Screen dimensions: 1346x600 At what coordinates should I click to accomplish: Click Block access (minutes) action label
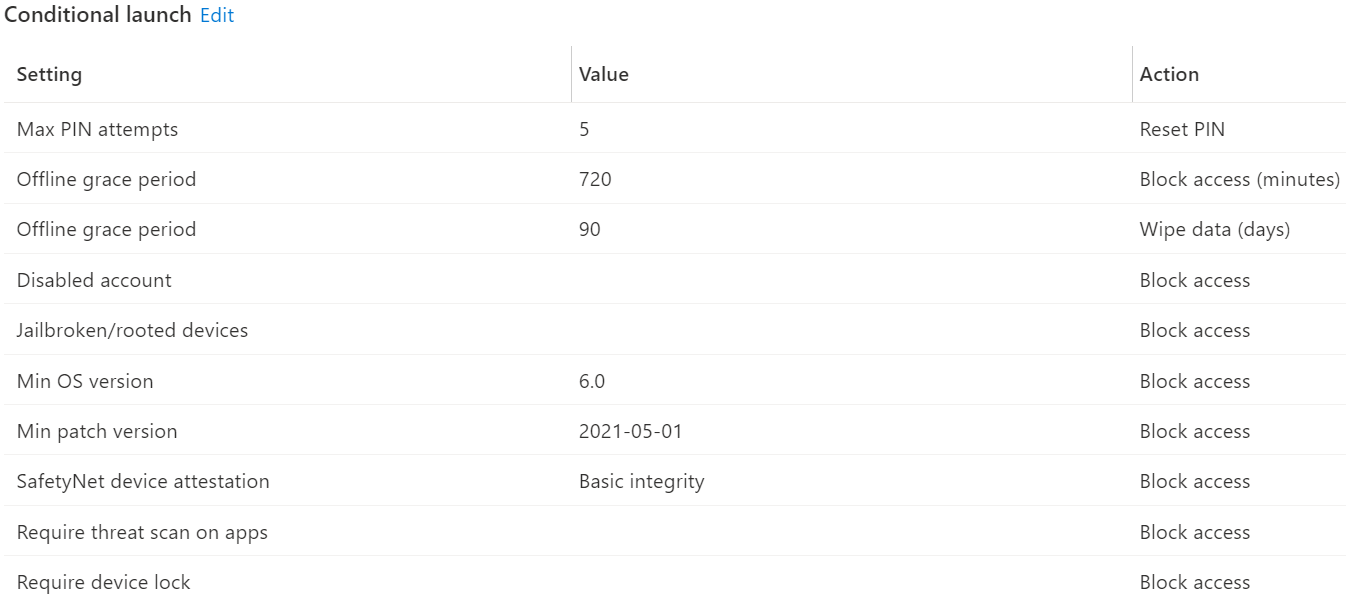coord(1240,179)
